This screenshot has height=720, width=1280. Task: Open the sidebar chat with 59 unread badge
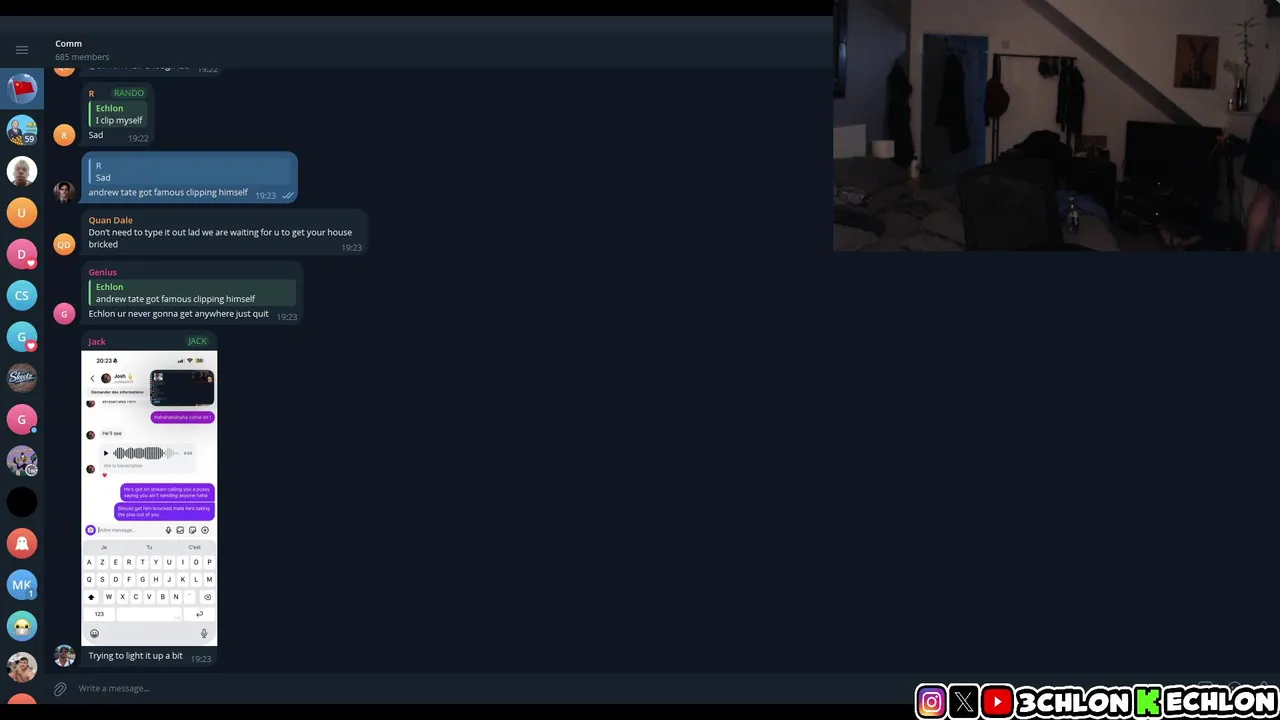(x=22, y=130)
